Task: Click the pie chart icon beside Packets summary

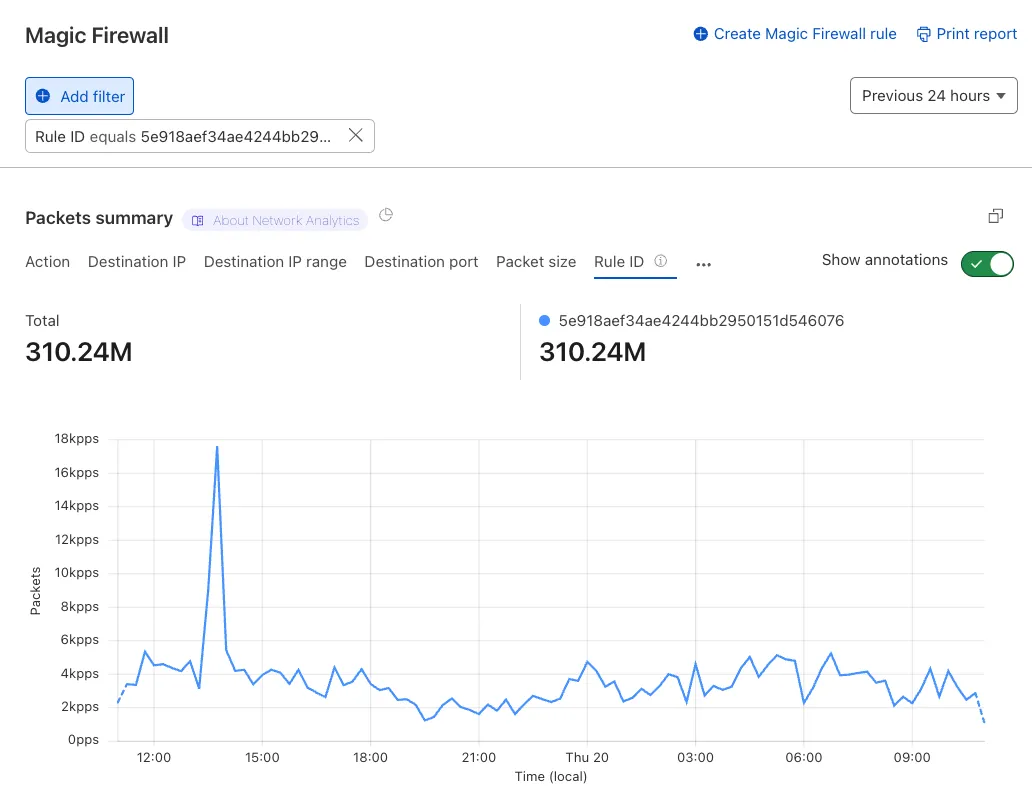Action: pyautogui.click(x=387, y=215)
